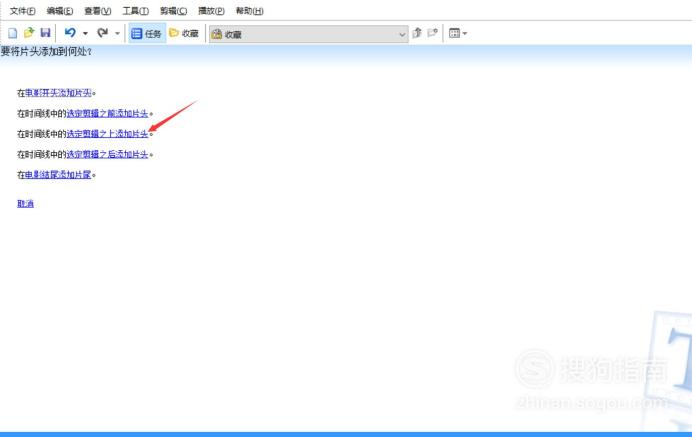Click the New Project blank page icon

coord(13,33)
